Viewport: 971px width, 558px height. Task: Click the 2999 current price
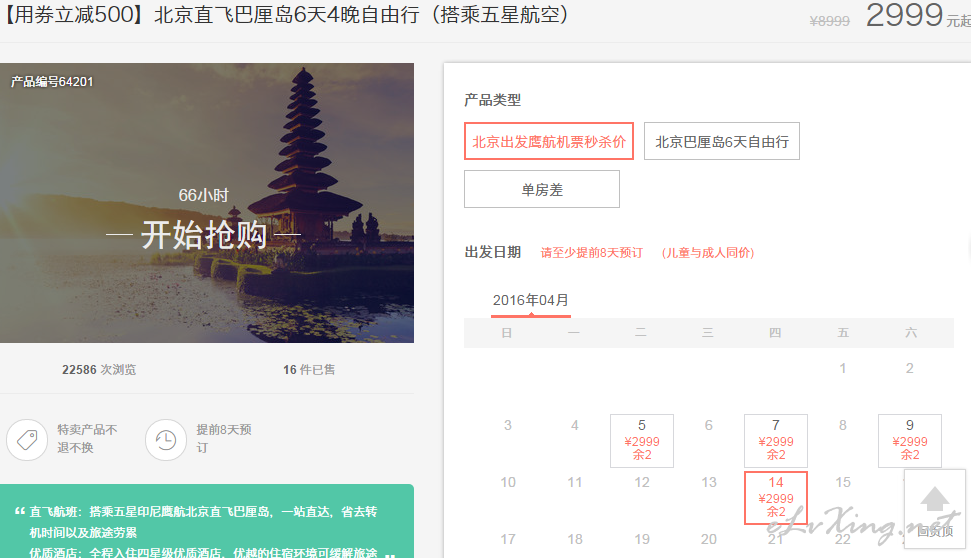point(904,15)
